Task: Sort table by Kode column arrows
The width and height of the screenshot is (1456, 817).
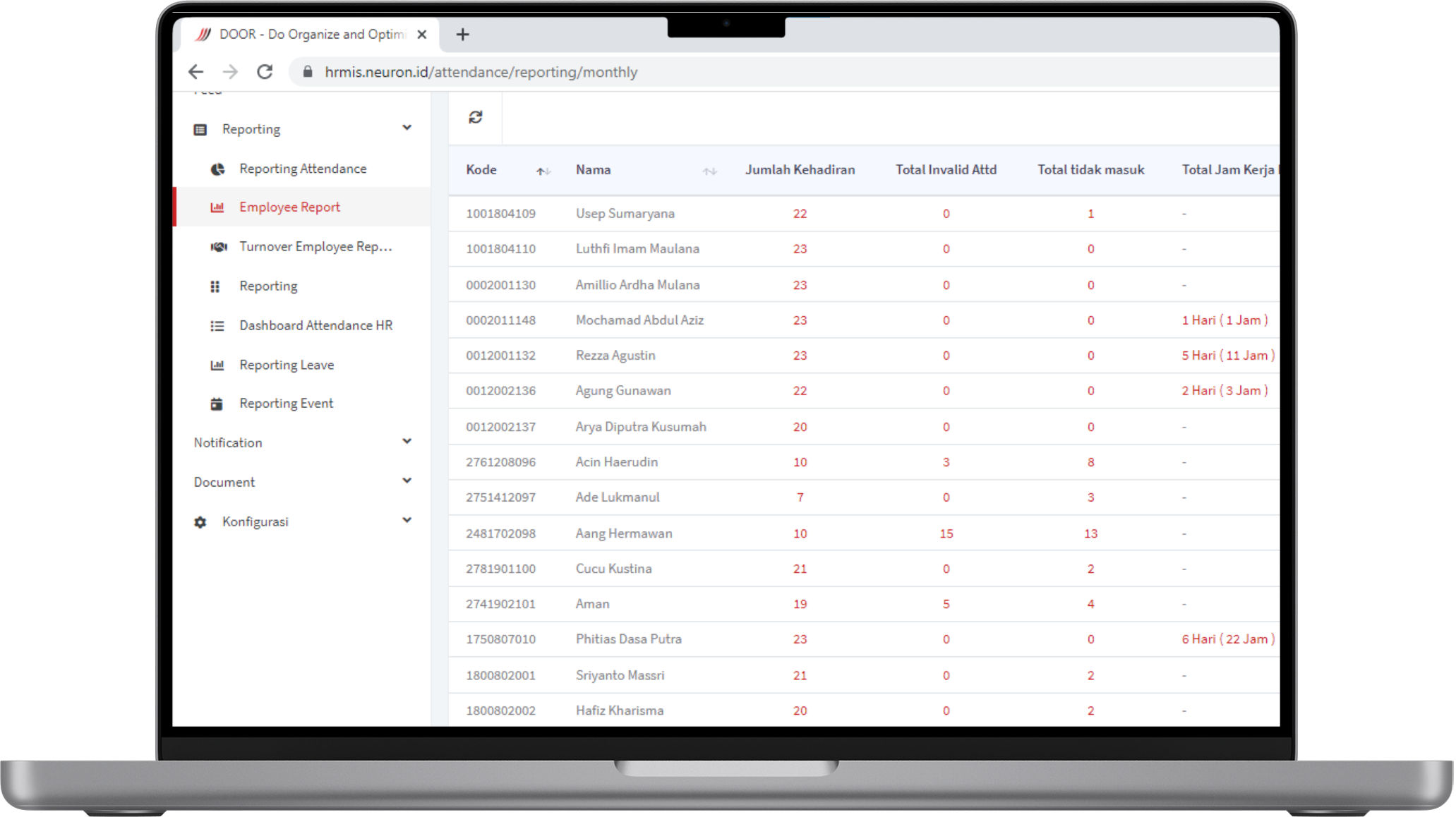Action: pyautogui.click(x=543, y=171)
